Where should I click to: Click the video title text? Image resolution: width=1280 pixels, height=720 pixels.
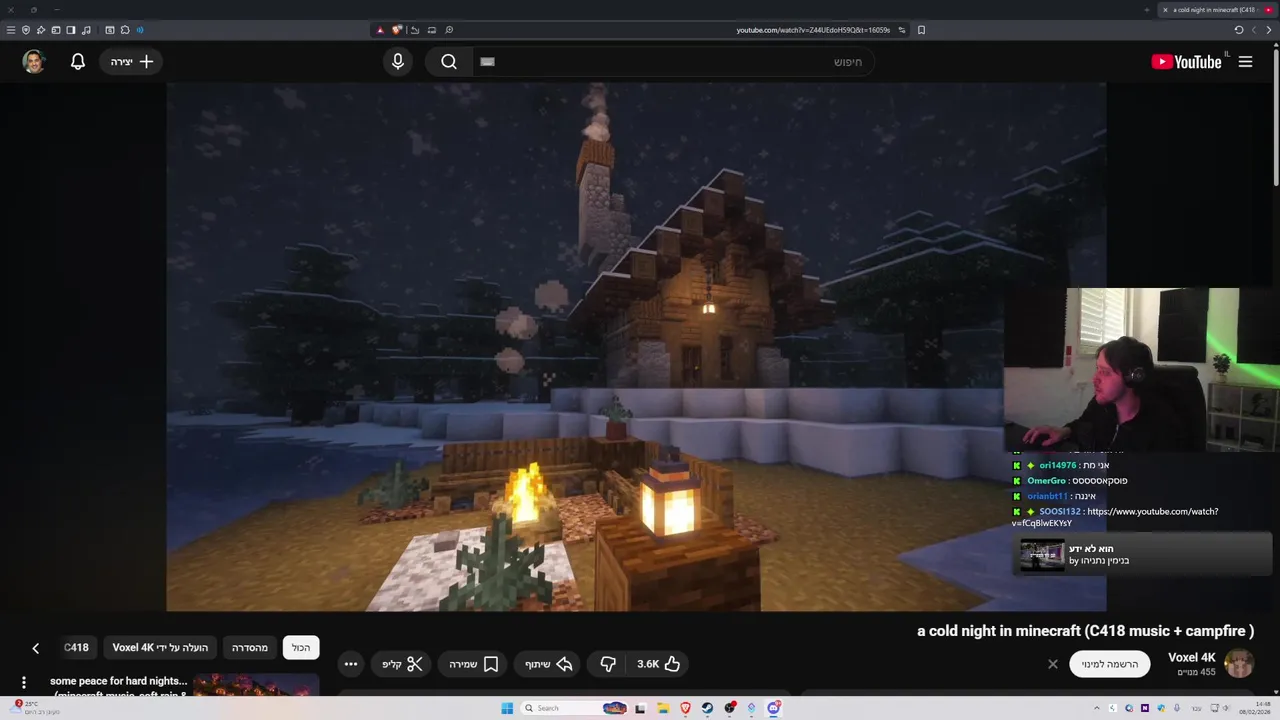(1085, 631)
